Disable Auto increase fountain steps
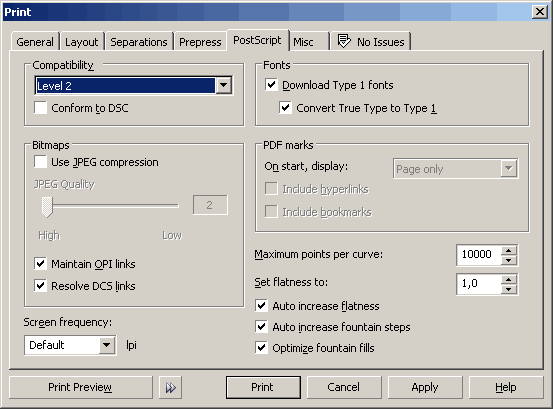 (x=261, y=327)
